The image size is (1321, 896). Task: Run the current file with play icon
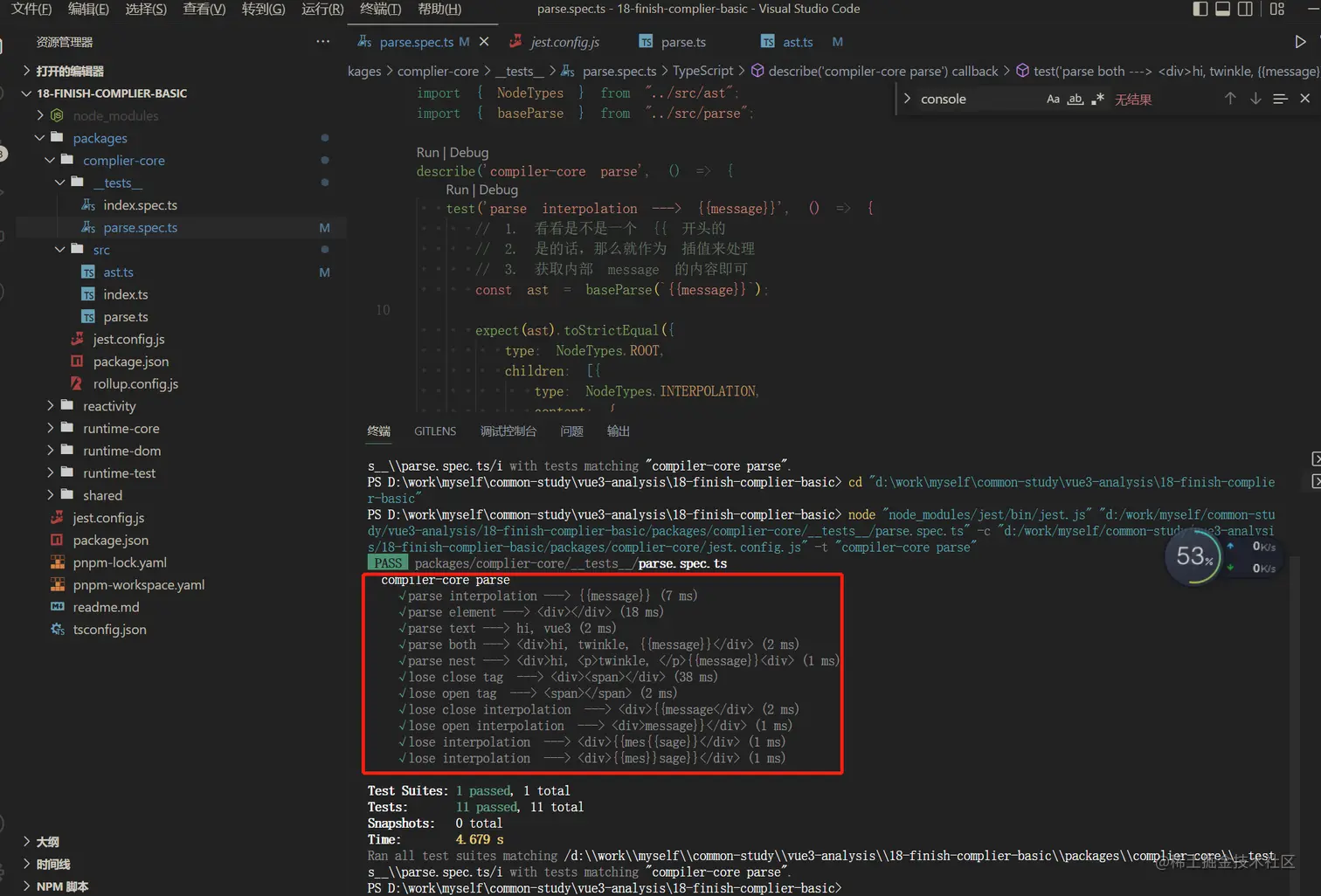(1300, 42)
